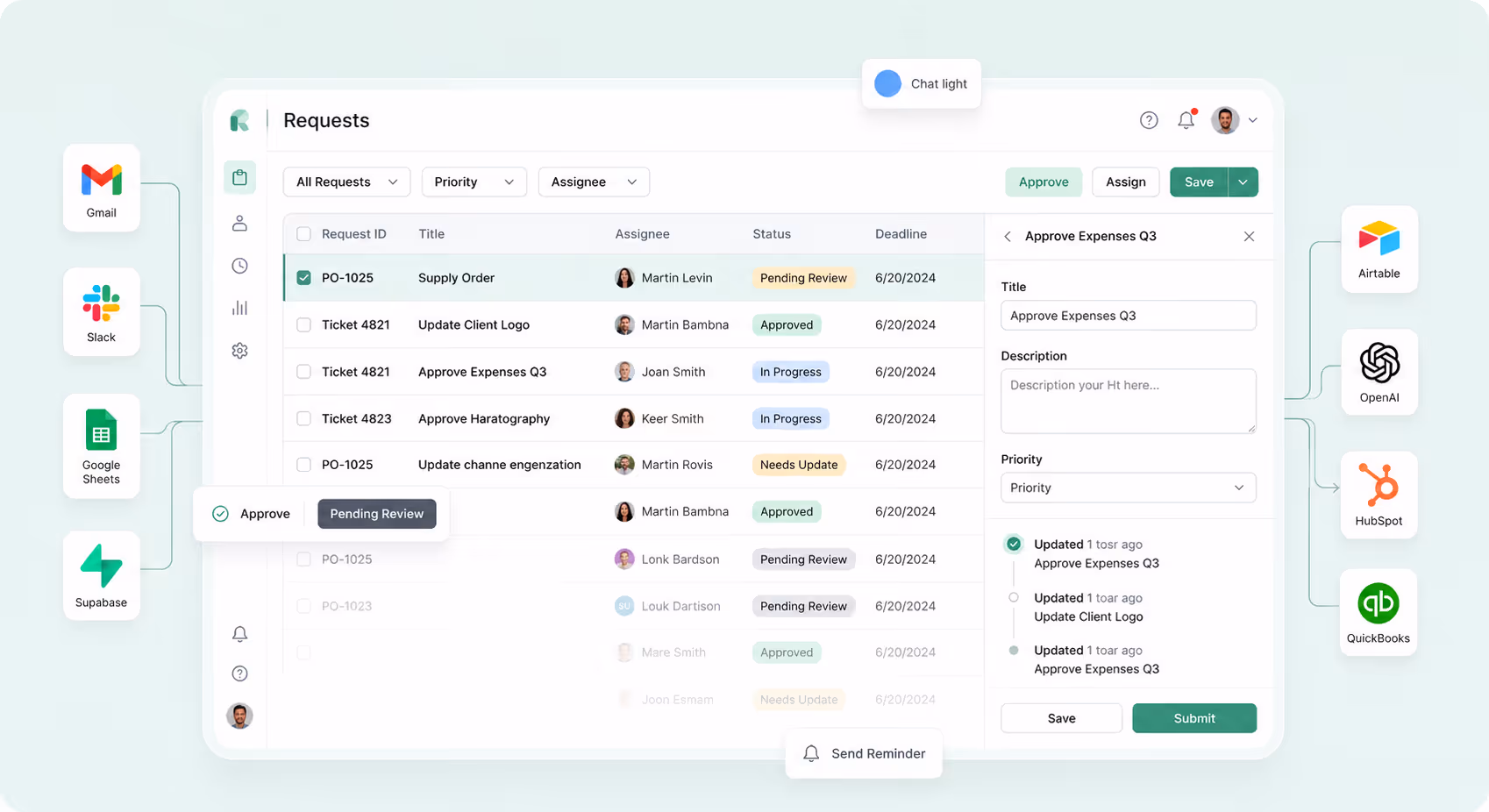Image resolution: width=1489 pixels, height=812 pixels.
Task: Open the clock history sidebar icon
Action: pyautogui.click(x=239, y=266)
